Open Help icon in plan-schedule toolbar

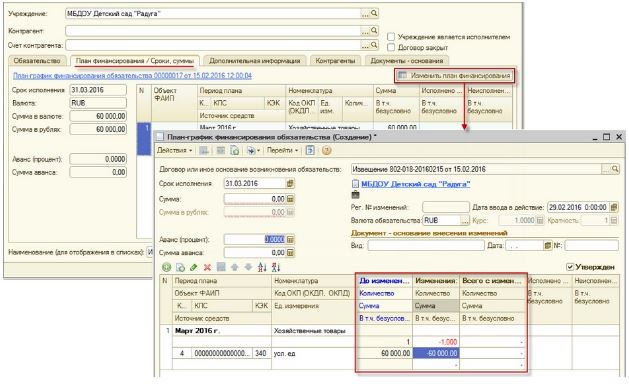coord(327,150)
